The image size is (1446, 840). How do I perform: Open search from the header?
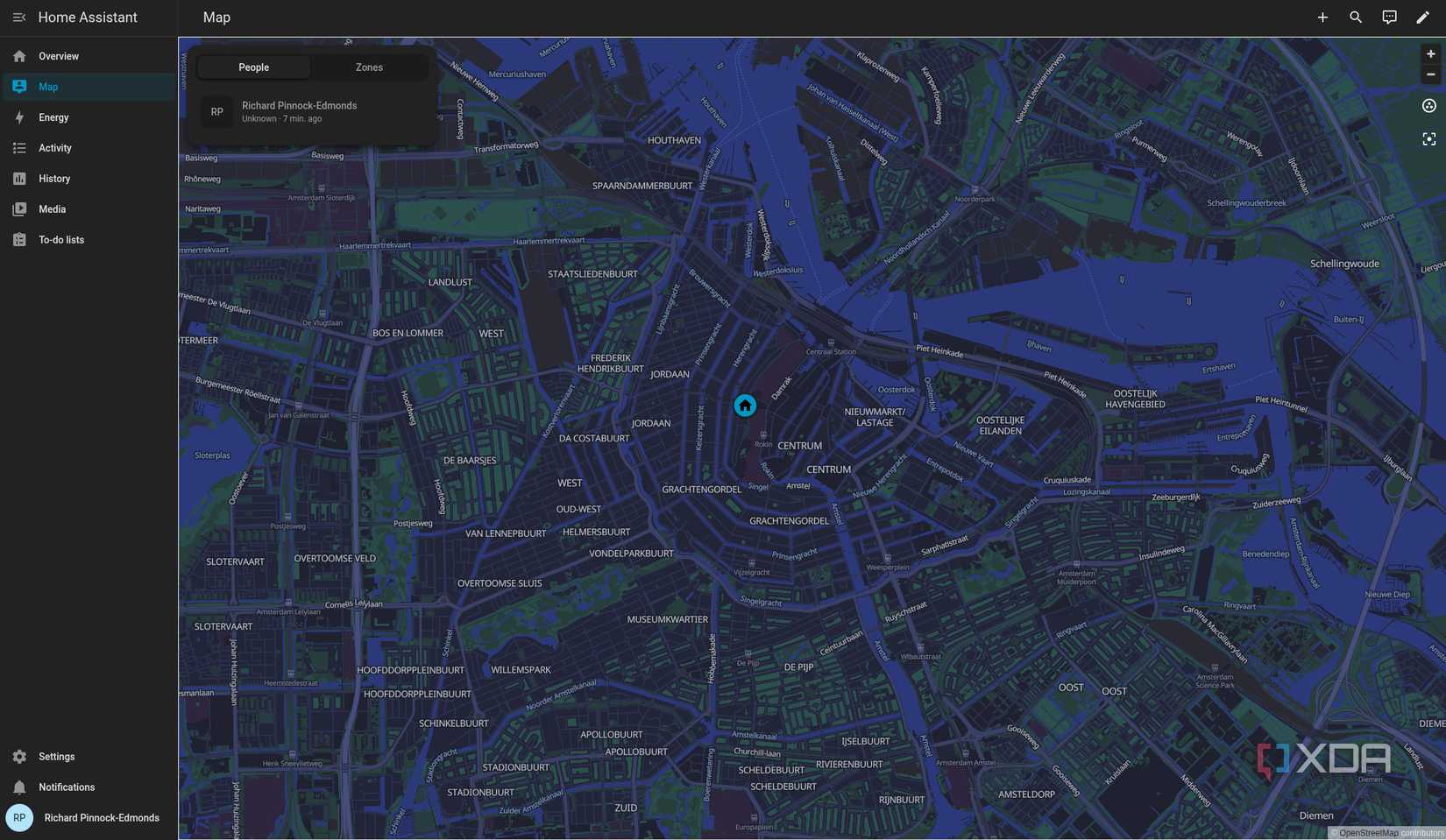click(x=1356, y=18)
